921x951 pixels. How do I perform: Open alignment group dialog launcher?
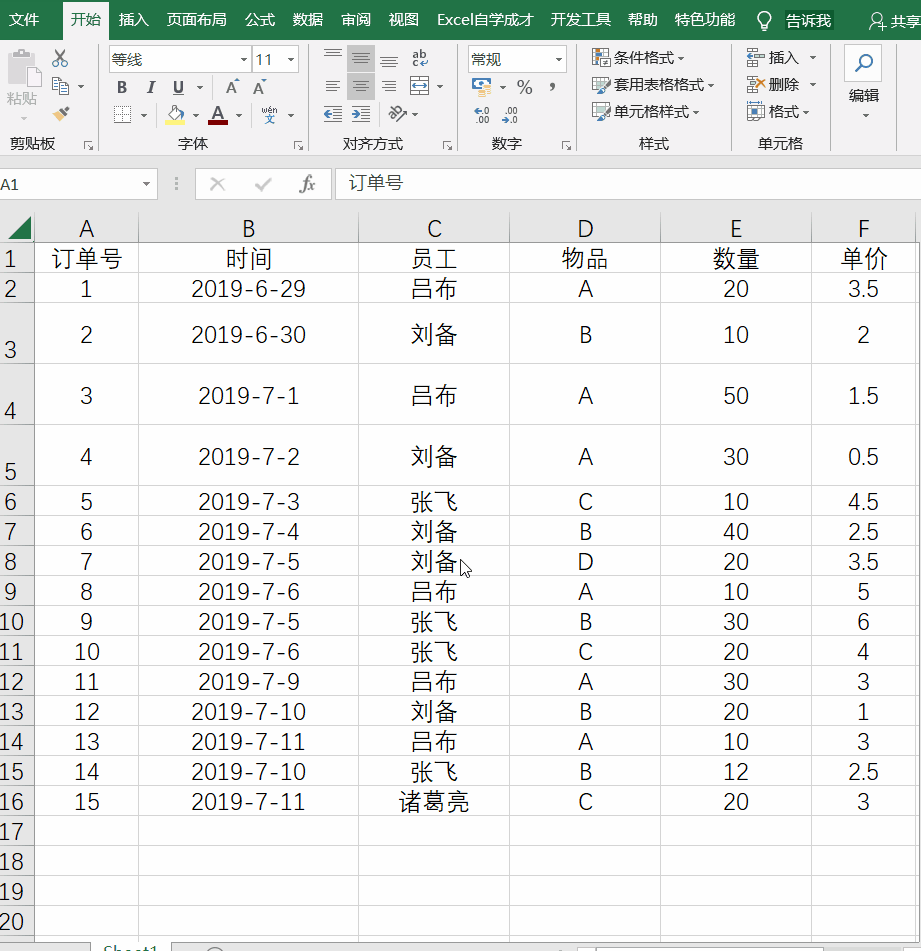click(447, 145)
